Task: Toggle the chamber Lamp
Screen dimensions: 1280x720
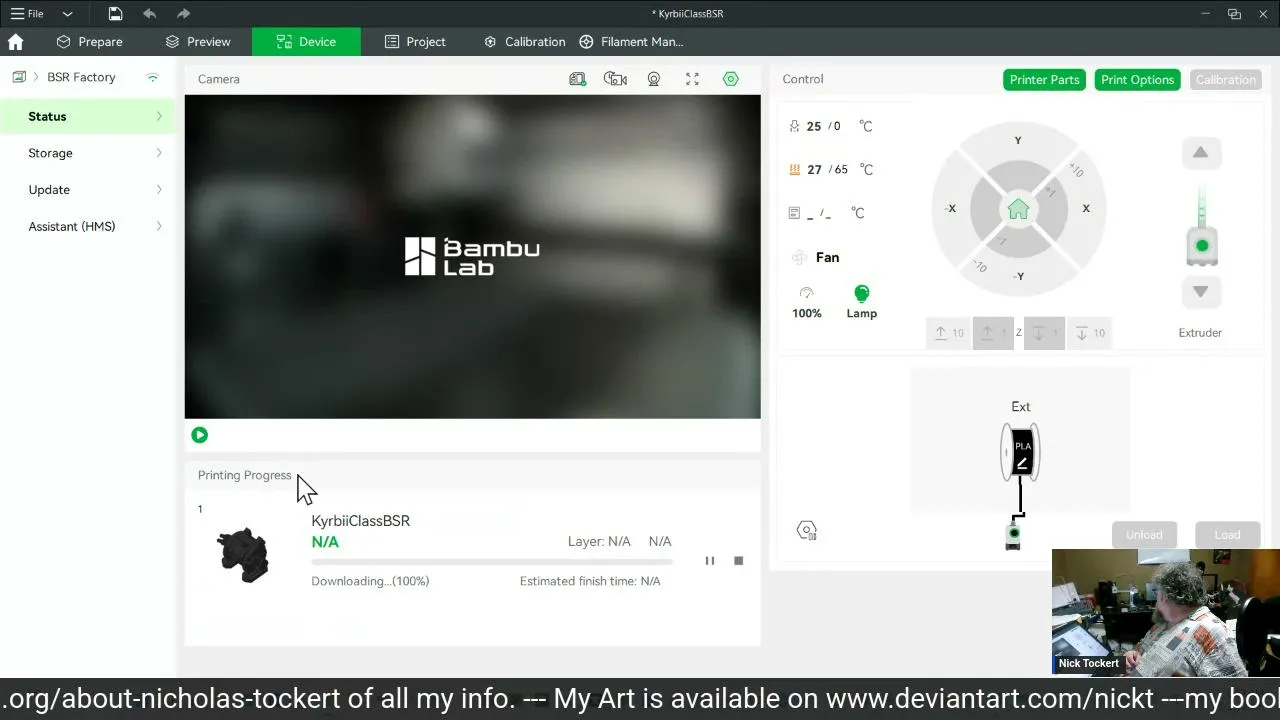Action: point(862,301)
